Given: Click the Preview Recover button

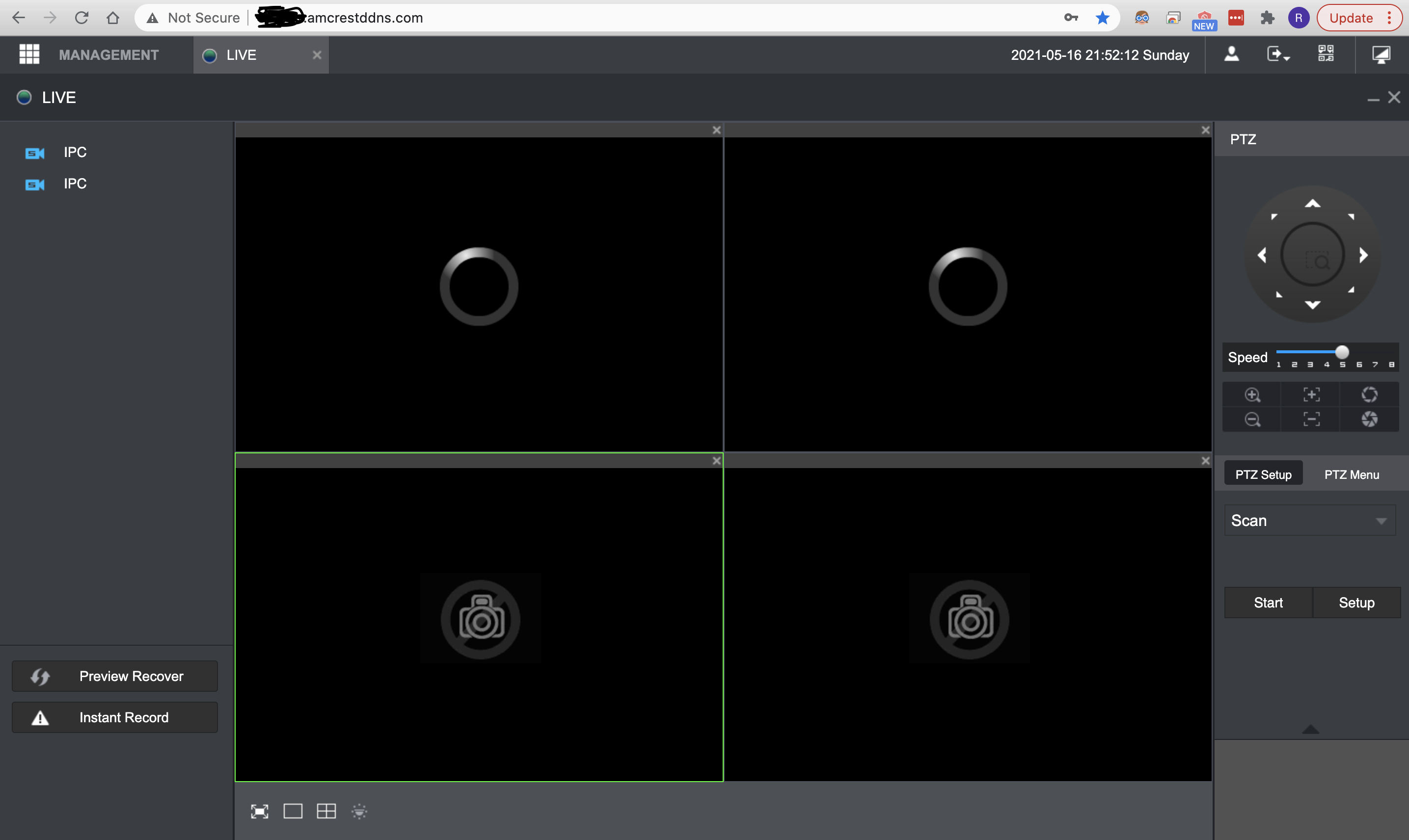Looking at the screenshot, I should coord(115,677).
